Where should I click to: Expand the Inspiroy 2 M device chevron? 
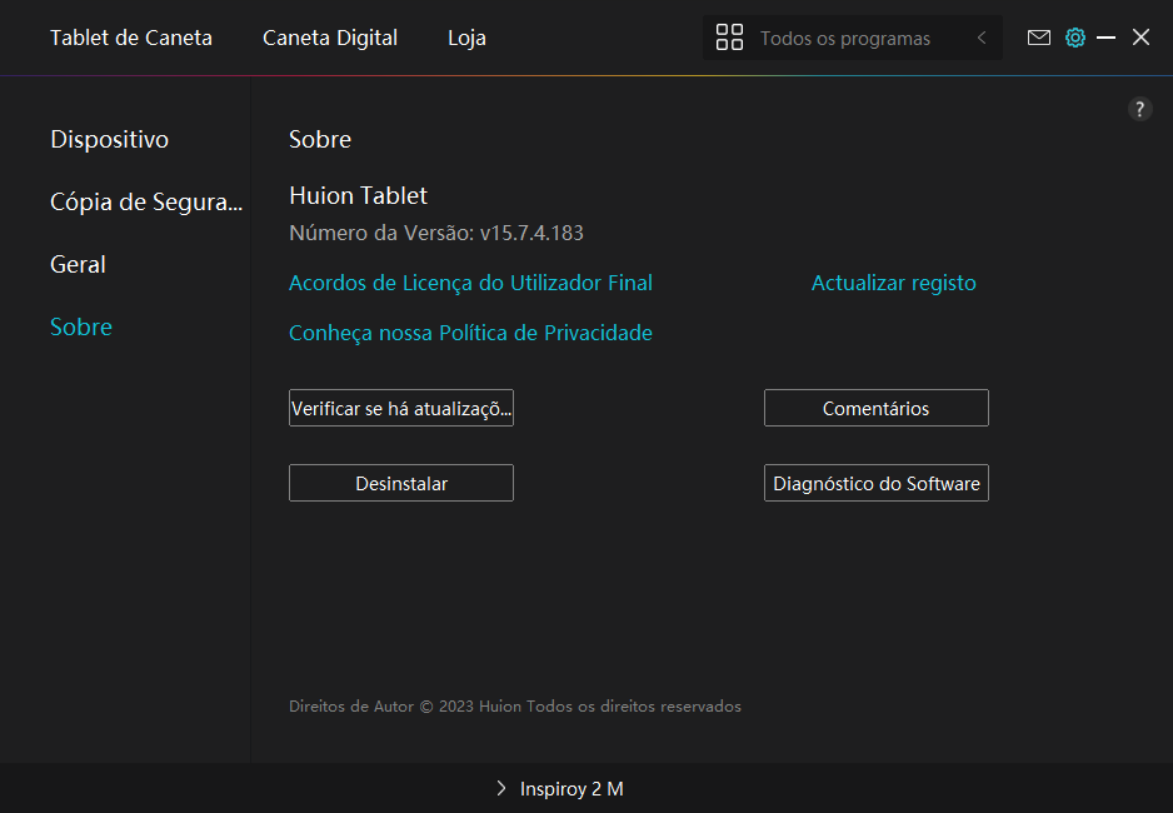coord(501,789)
